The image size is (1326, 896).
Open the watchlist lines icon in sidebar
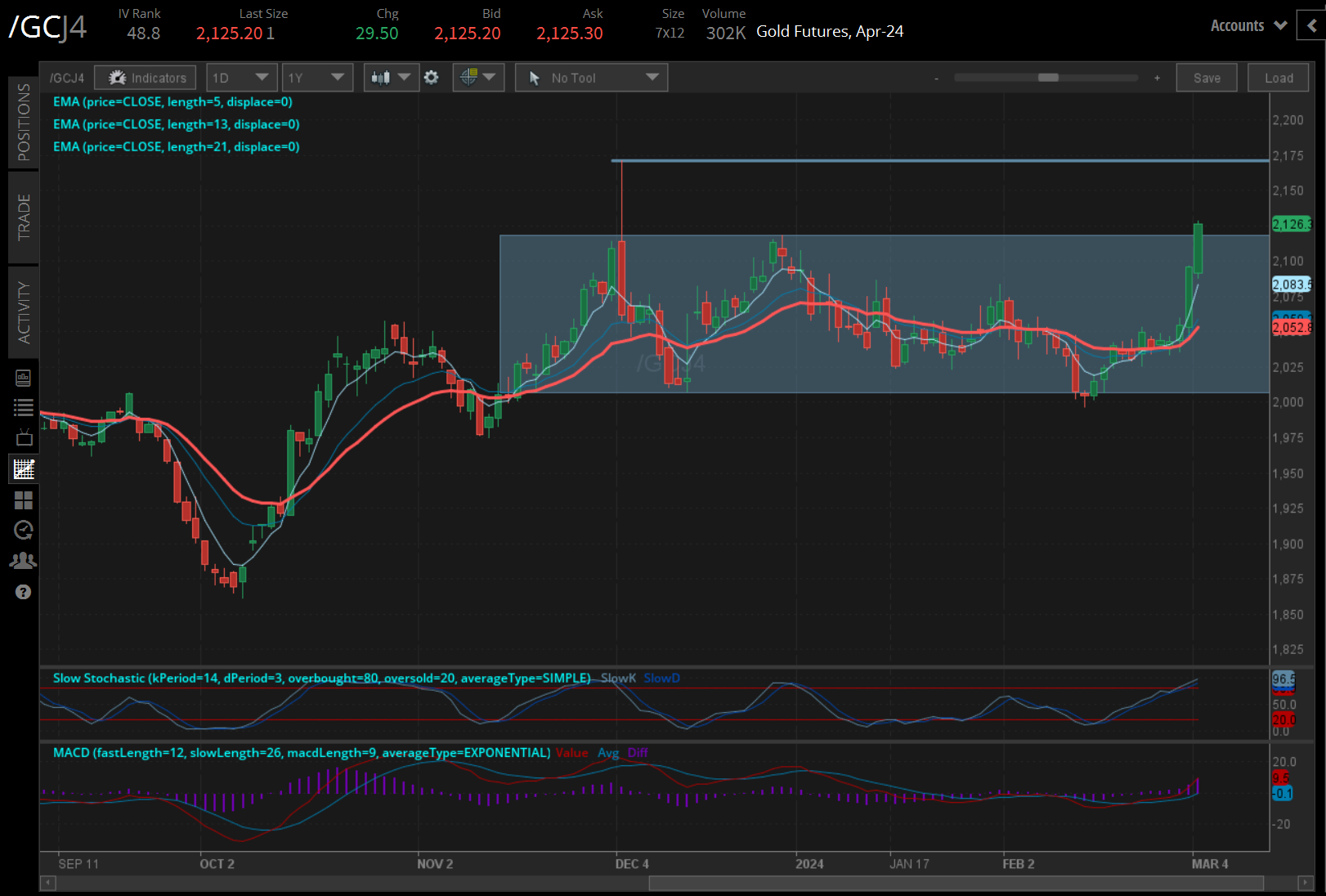(x=24, y=407)
